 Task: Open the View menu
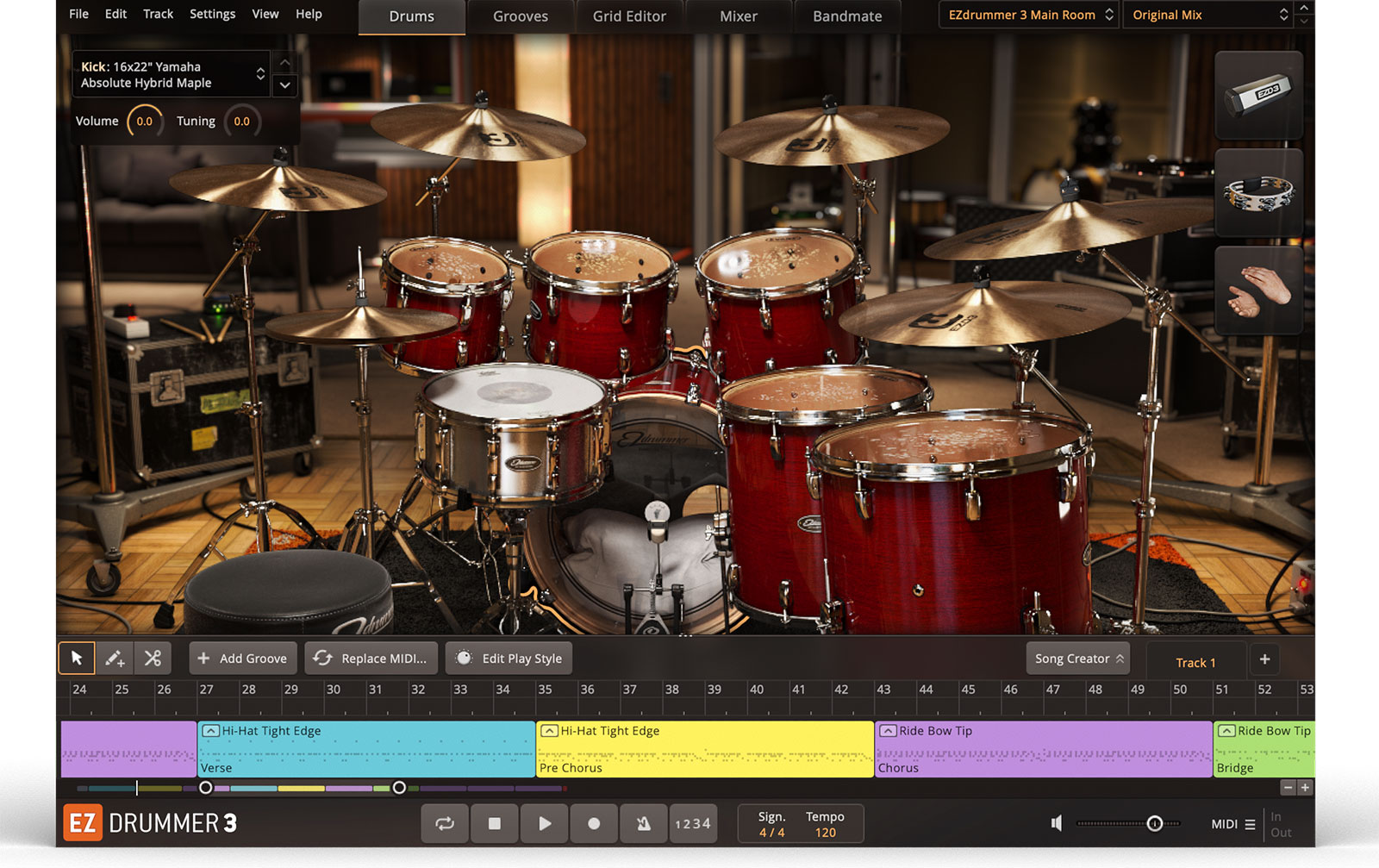[265, 14]
